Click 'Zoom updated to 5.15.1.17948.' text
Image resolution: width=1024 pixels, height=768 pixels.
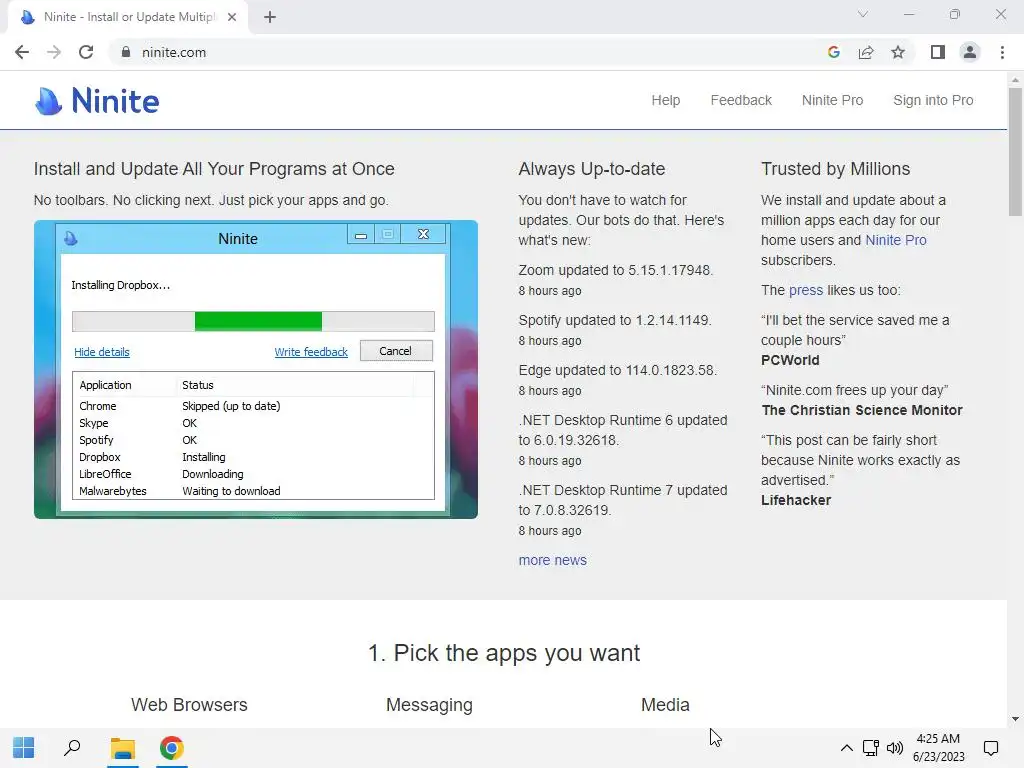coord(615,270)
